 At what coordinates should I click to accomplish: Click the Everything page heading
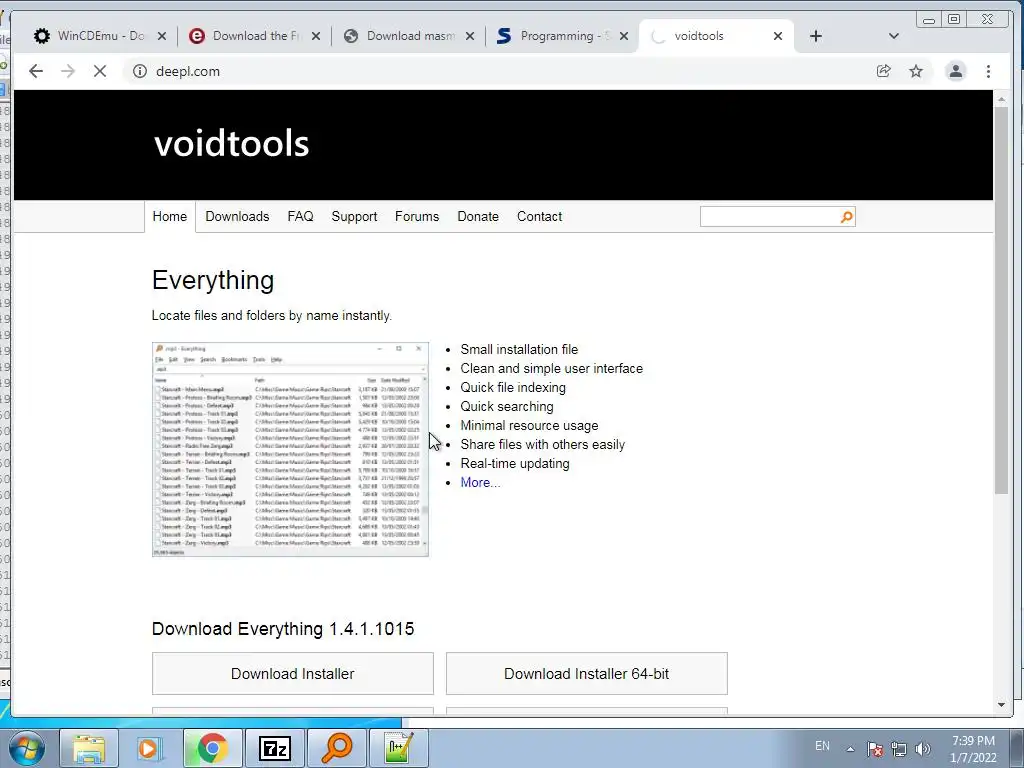[213, 280]
